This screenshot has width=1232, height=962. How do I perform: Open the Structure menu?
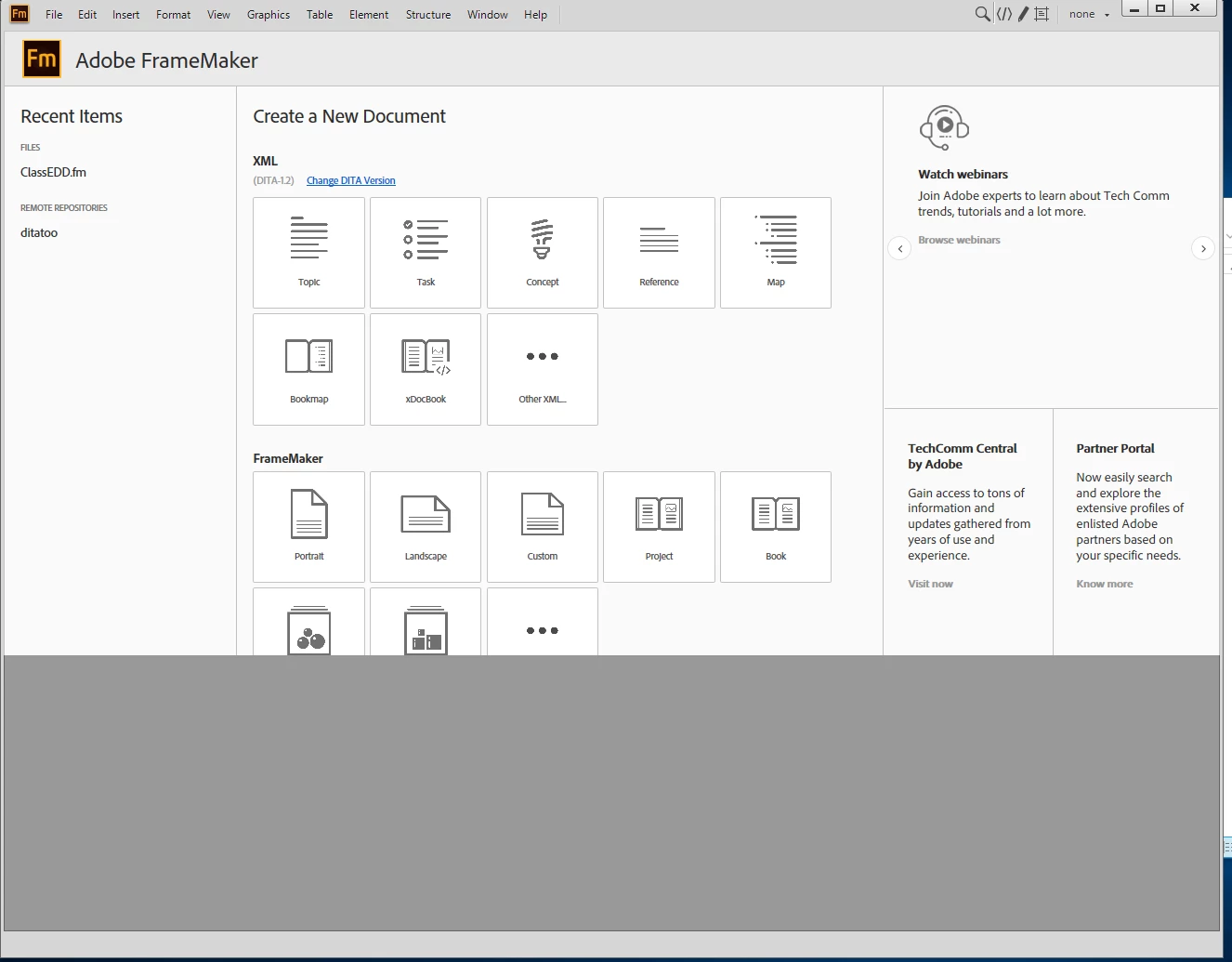tap(428, 14)
